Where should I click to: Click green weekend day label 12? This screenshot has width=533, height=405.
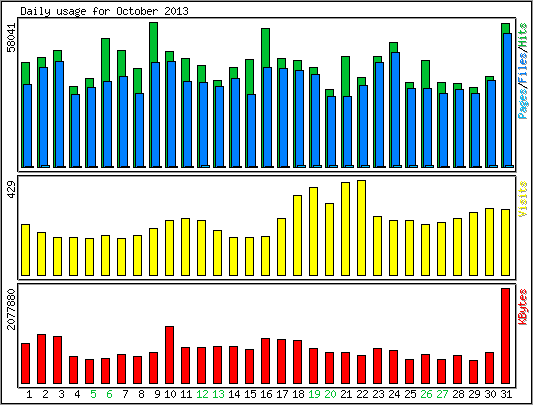tap(202, 394)
